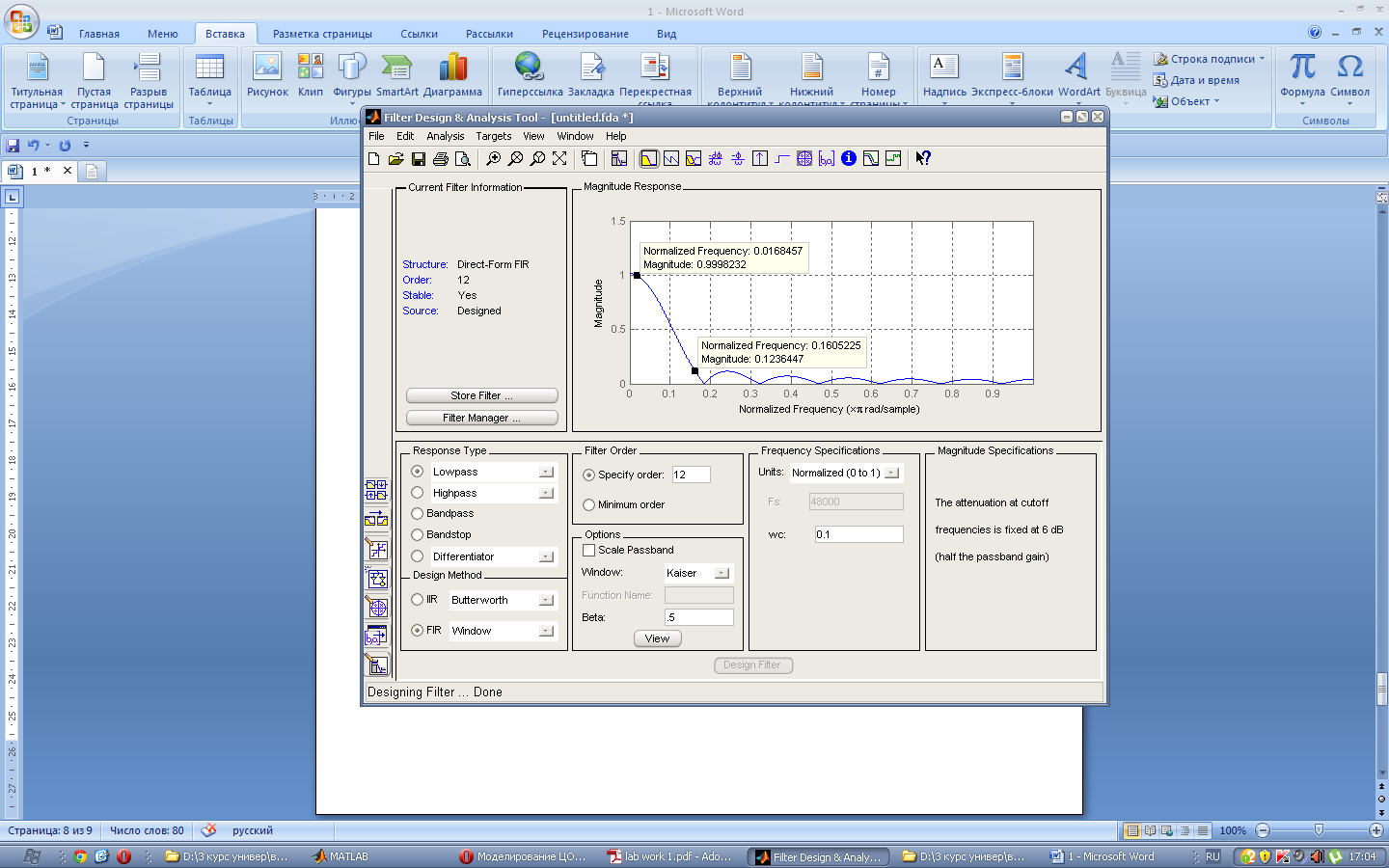Open Set Quantization Parameters sidebar panel
This screenshot has width=1389, height=868.
click(x=376, y=549)
